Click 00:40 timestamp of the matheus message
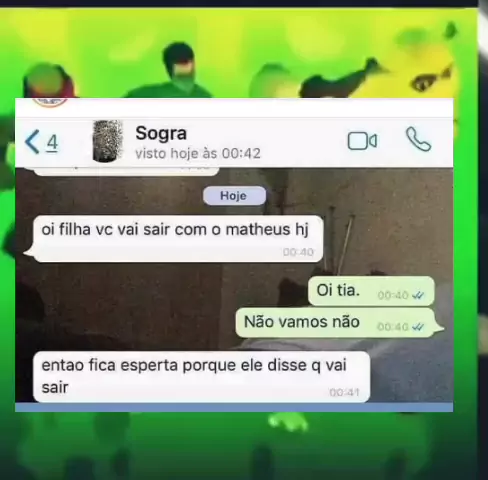Viewport: 488px width, 480px height. point(298,252)
